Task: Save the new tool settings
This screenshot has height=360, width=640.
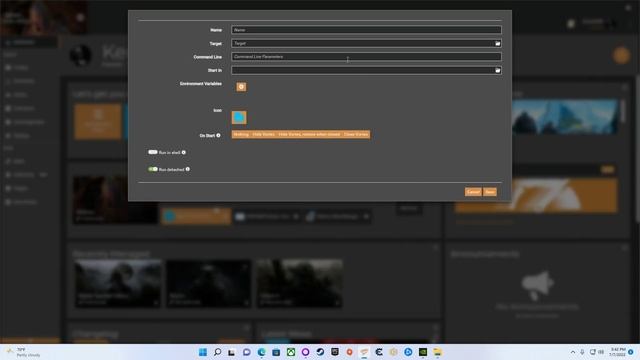Action: pyautogui.click(x=490, y=192)
